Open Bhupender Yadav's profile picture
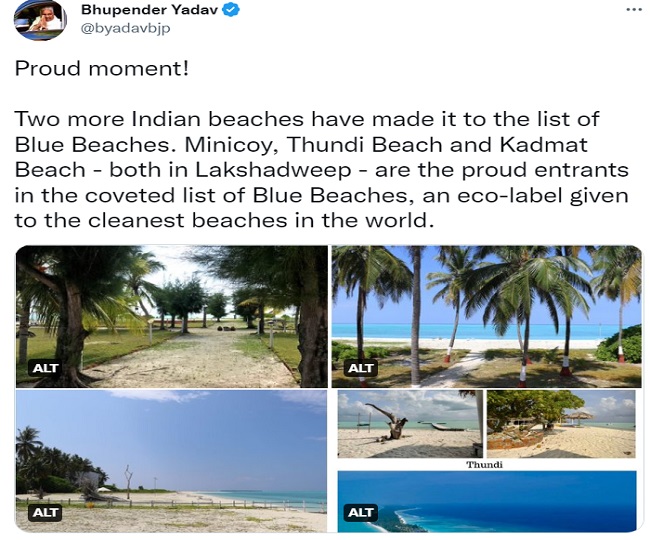Image resolution: width=650 pixels, height=540 pixels. pyautogui.click(x=40, y=19)
